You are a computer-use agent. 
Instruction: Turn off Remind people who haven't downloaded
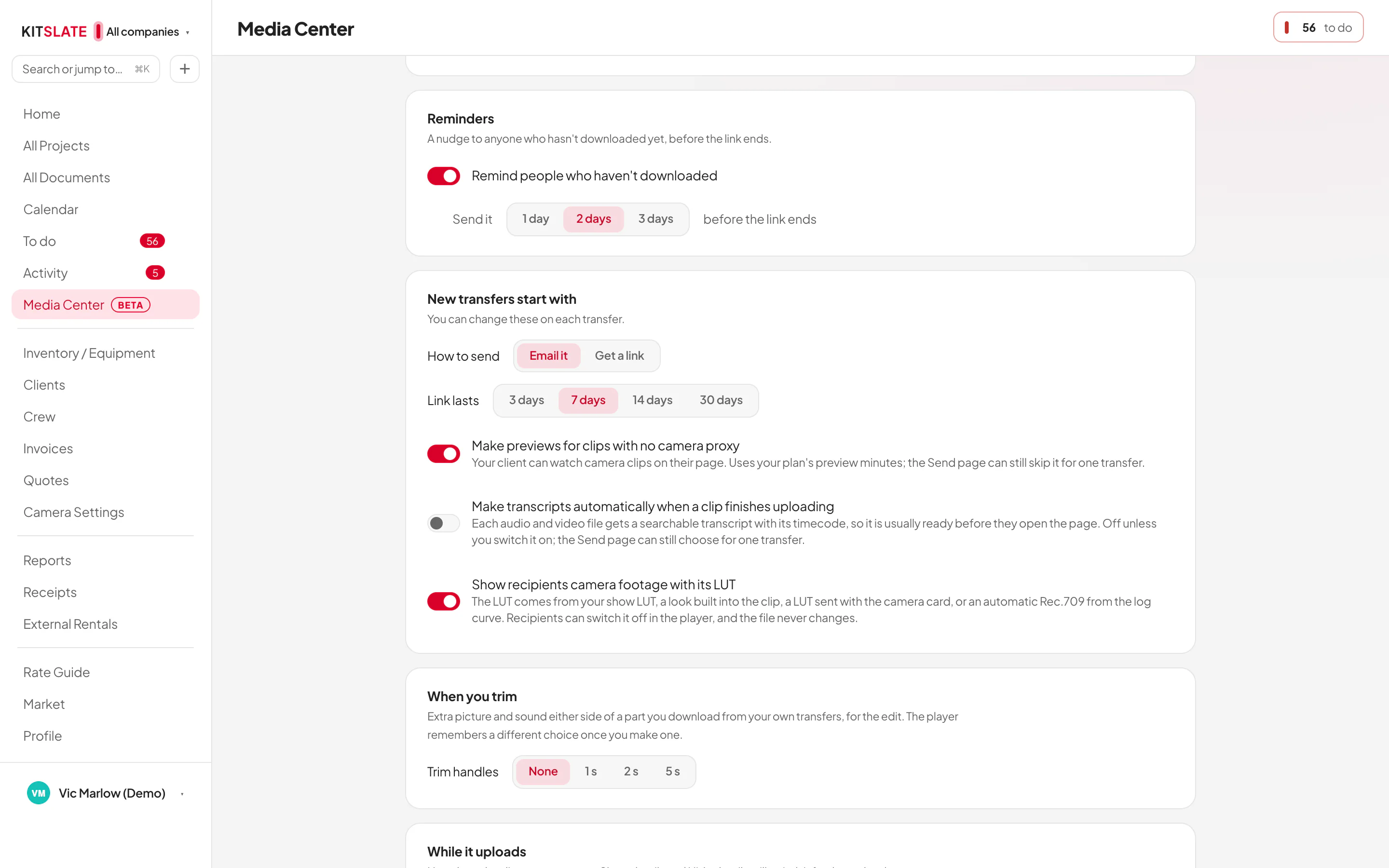443,176
